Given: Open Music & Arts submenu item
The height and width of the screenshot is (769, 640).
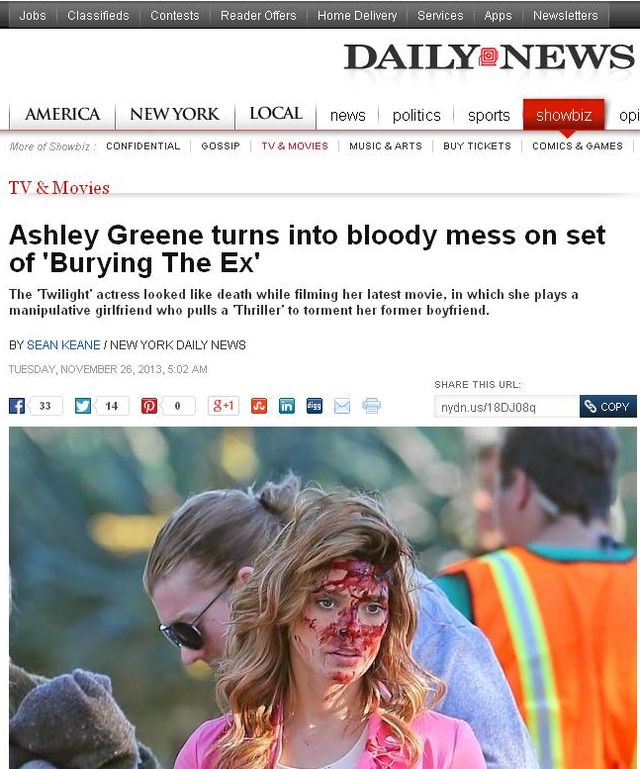Looking at the screenshot, I should click(385, 146).
